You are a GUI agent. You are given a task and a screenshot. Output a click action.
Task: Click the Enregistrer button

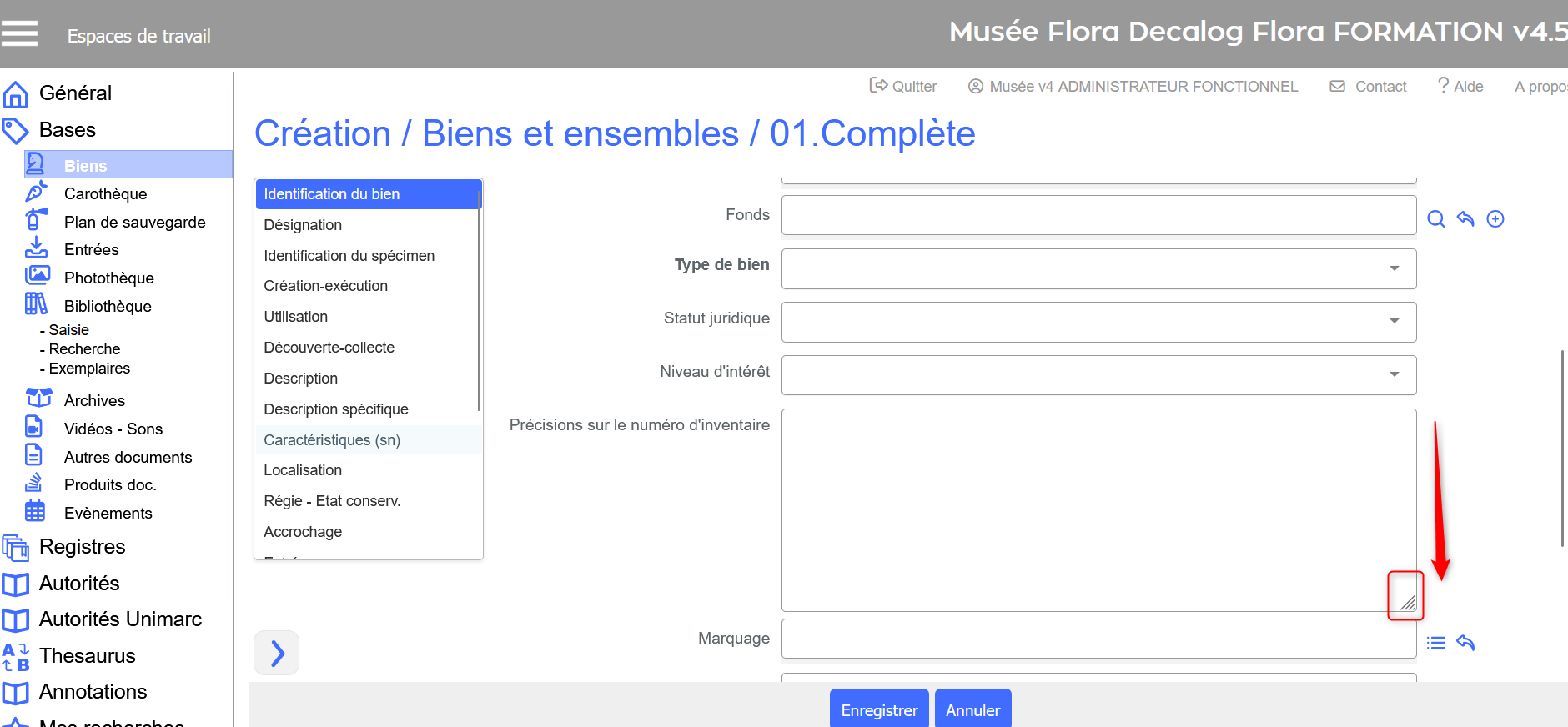pos(879,709)
